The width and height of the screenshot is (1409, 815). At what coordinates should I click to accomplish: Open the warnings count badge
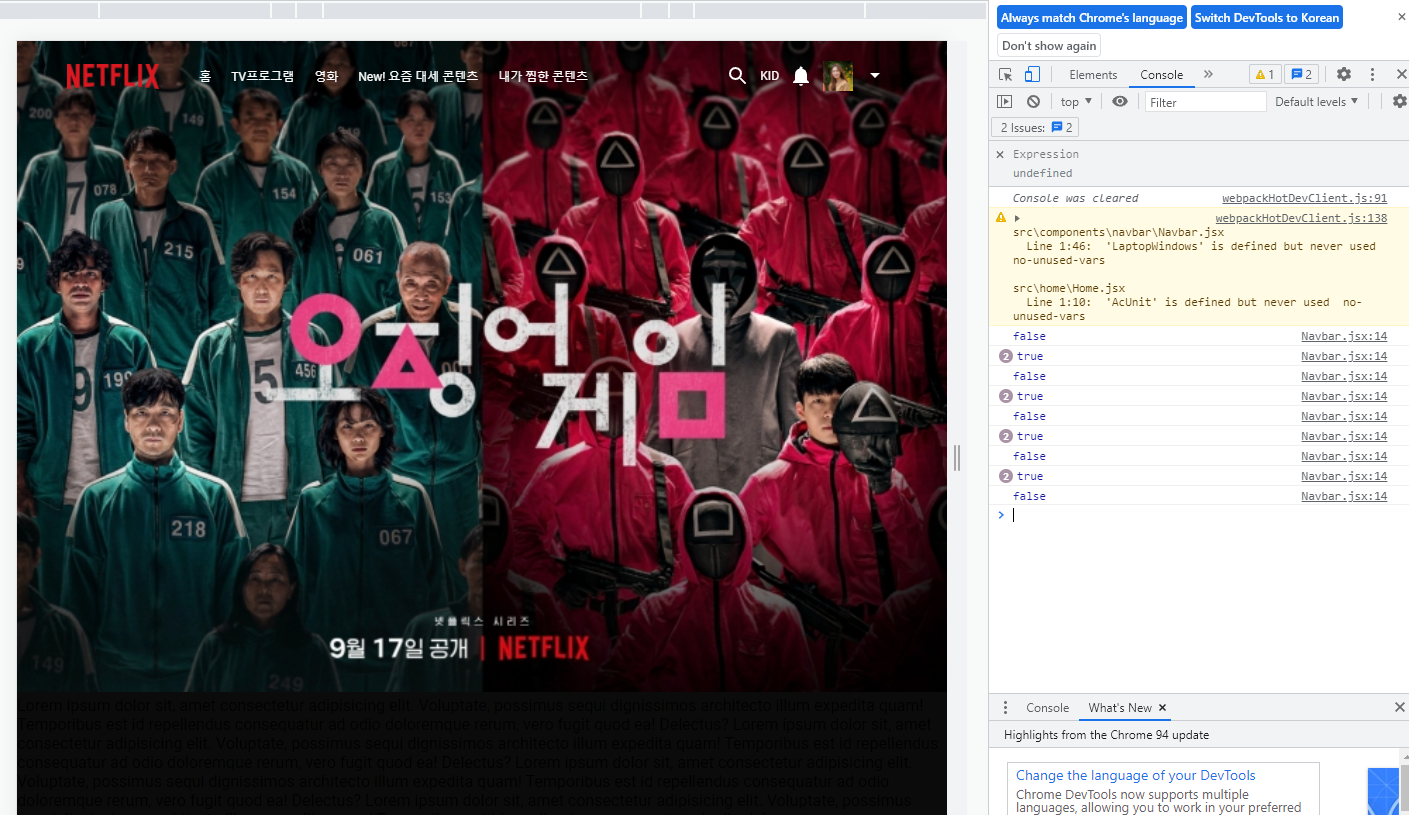click(1264, 75)
